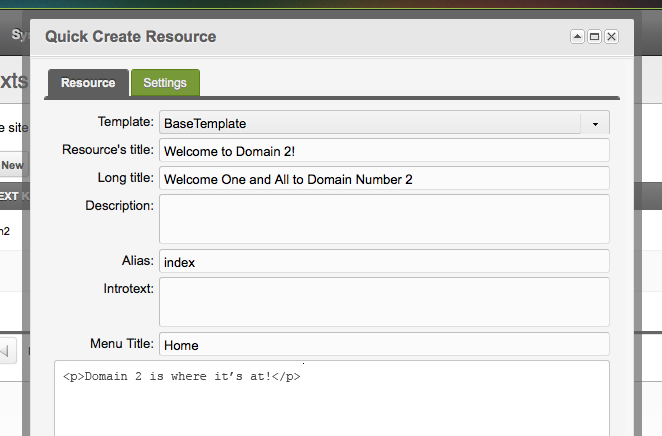
Task: Focus the Introtext text area
Action: coord(384,302)
